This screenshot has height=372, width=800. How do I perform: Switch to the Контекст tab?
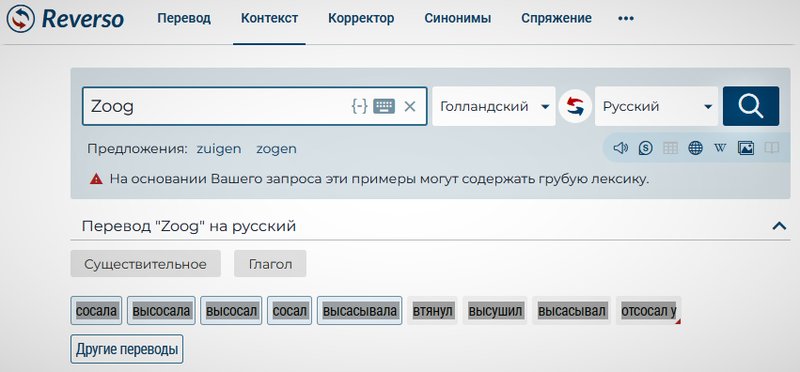tap(269, 18)
